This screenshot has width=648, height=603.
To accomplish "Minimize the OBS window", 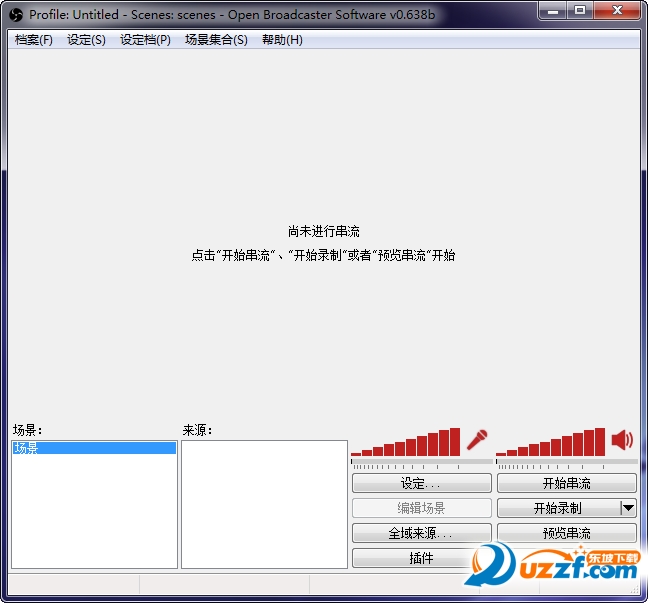I will coord(553,11).
